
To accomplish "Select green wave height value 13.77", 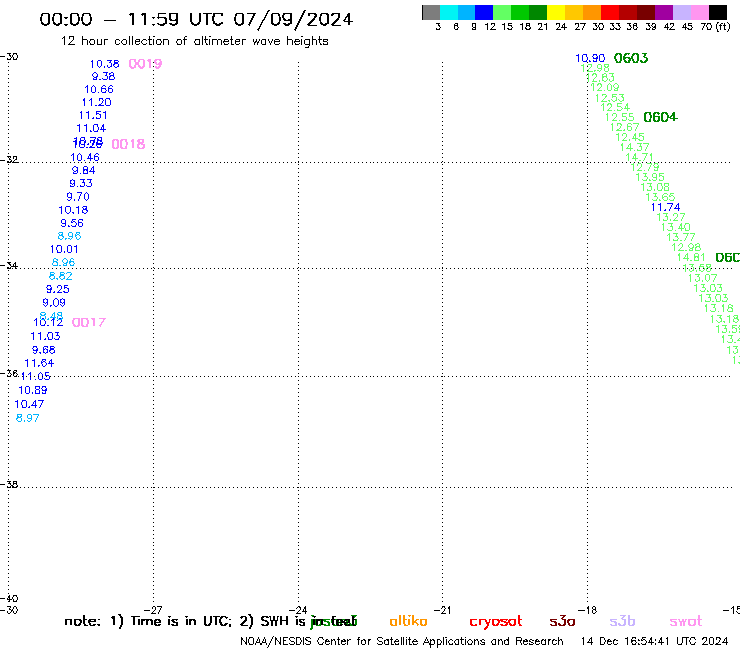I will coord(681,237).
